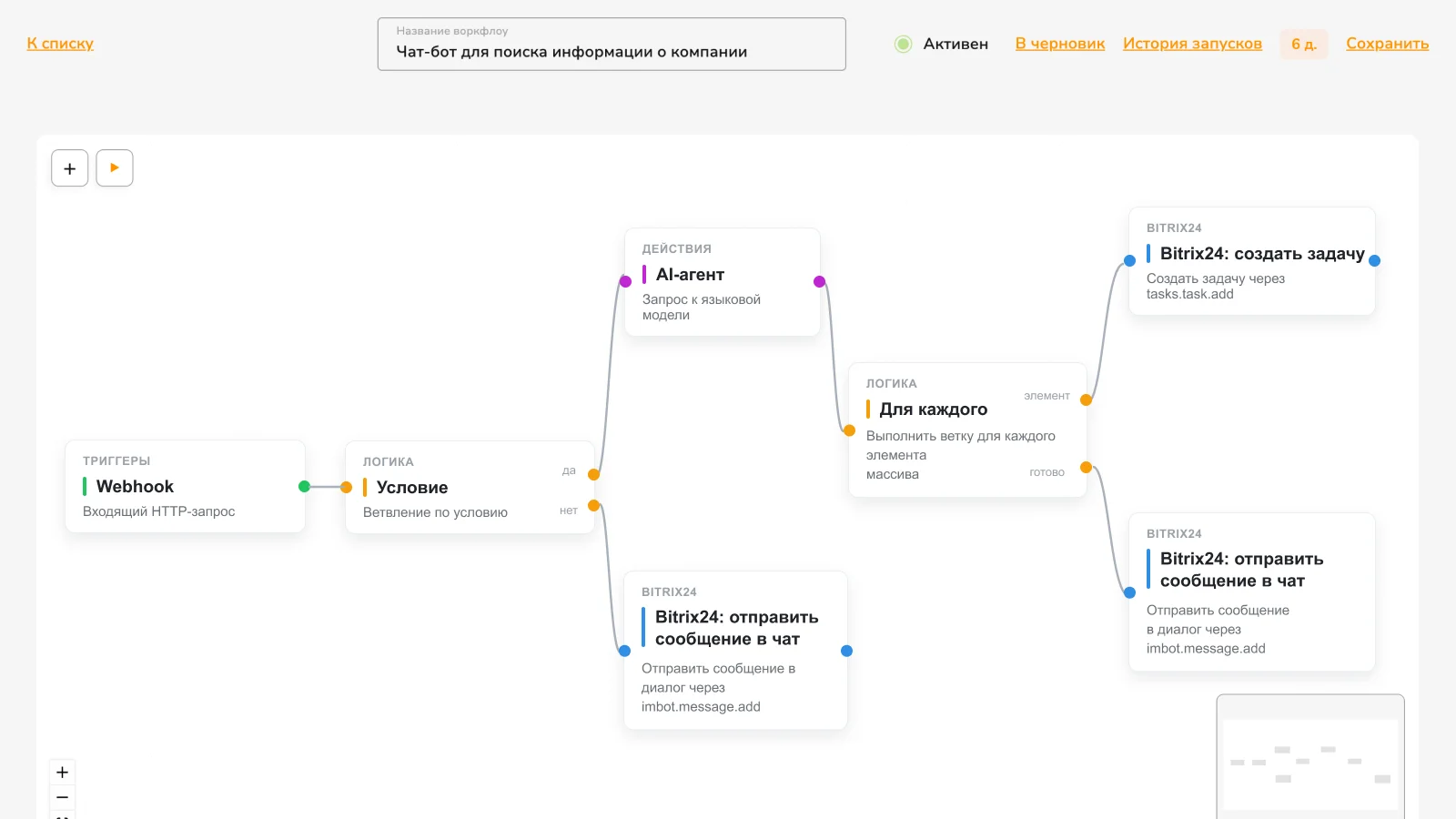The image size is (1456, 819).
Task: Click the да output port on Условие
Action: pos(594,474)
